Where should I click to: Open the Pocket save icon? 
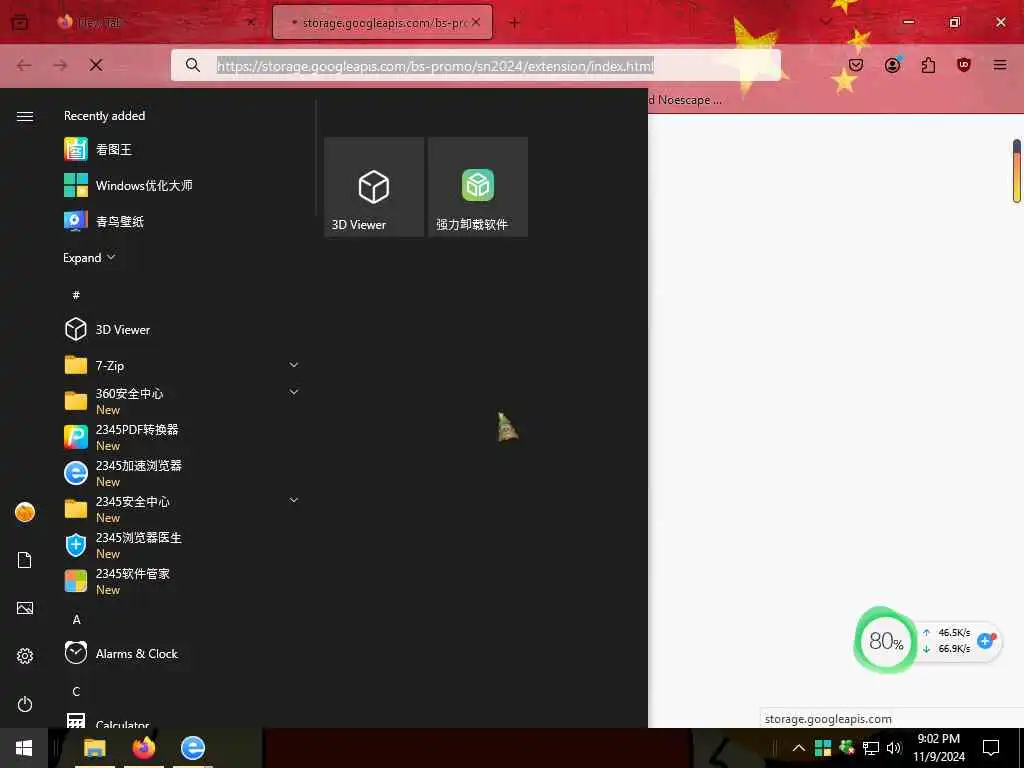pos(856,65)
